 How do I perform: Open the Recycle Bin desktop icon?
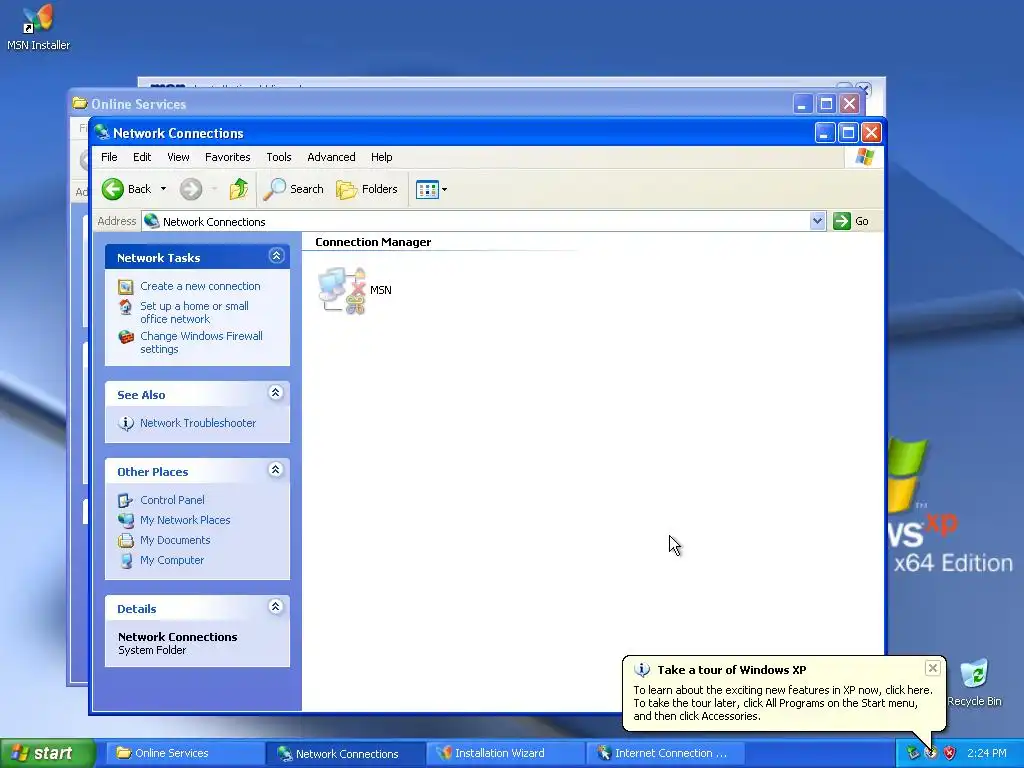click(974, 684)
